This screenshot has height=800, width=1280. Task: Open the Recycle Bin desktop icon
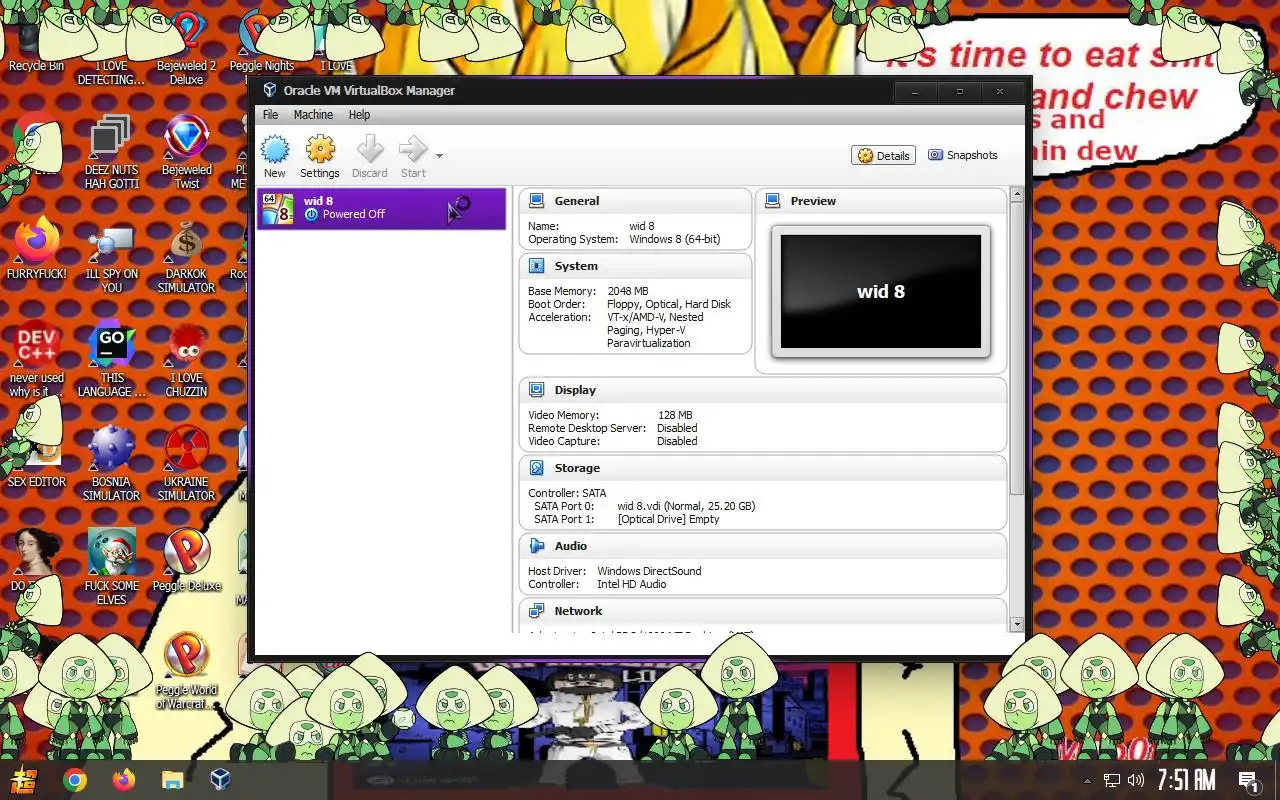point(36,45)
